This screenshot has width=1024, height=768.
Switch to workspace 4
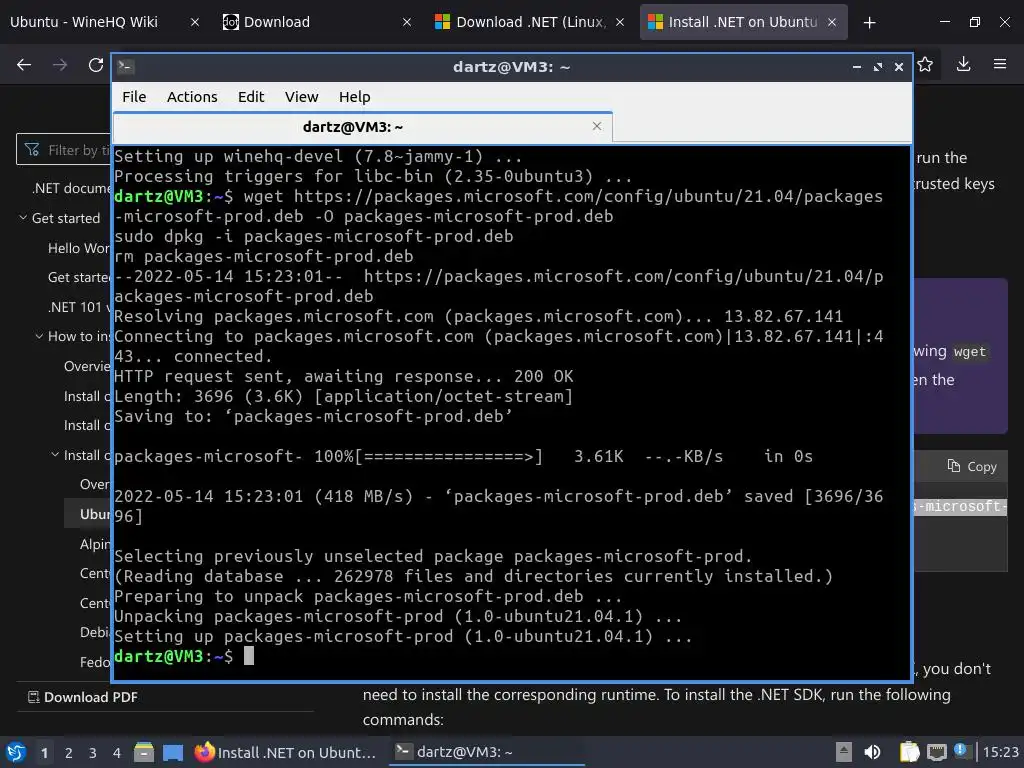tap(117, 753)
